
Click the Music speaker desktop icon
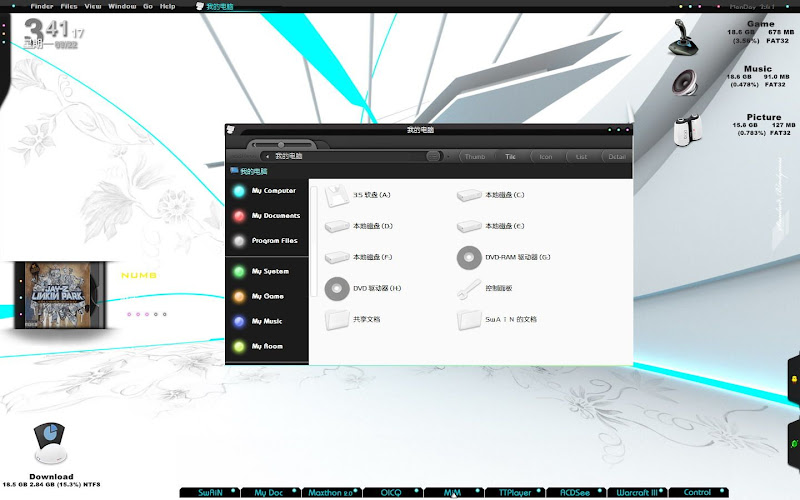click(x=686, y=82)
